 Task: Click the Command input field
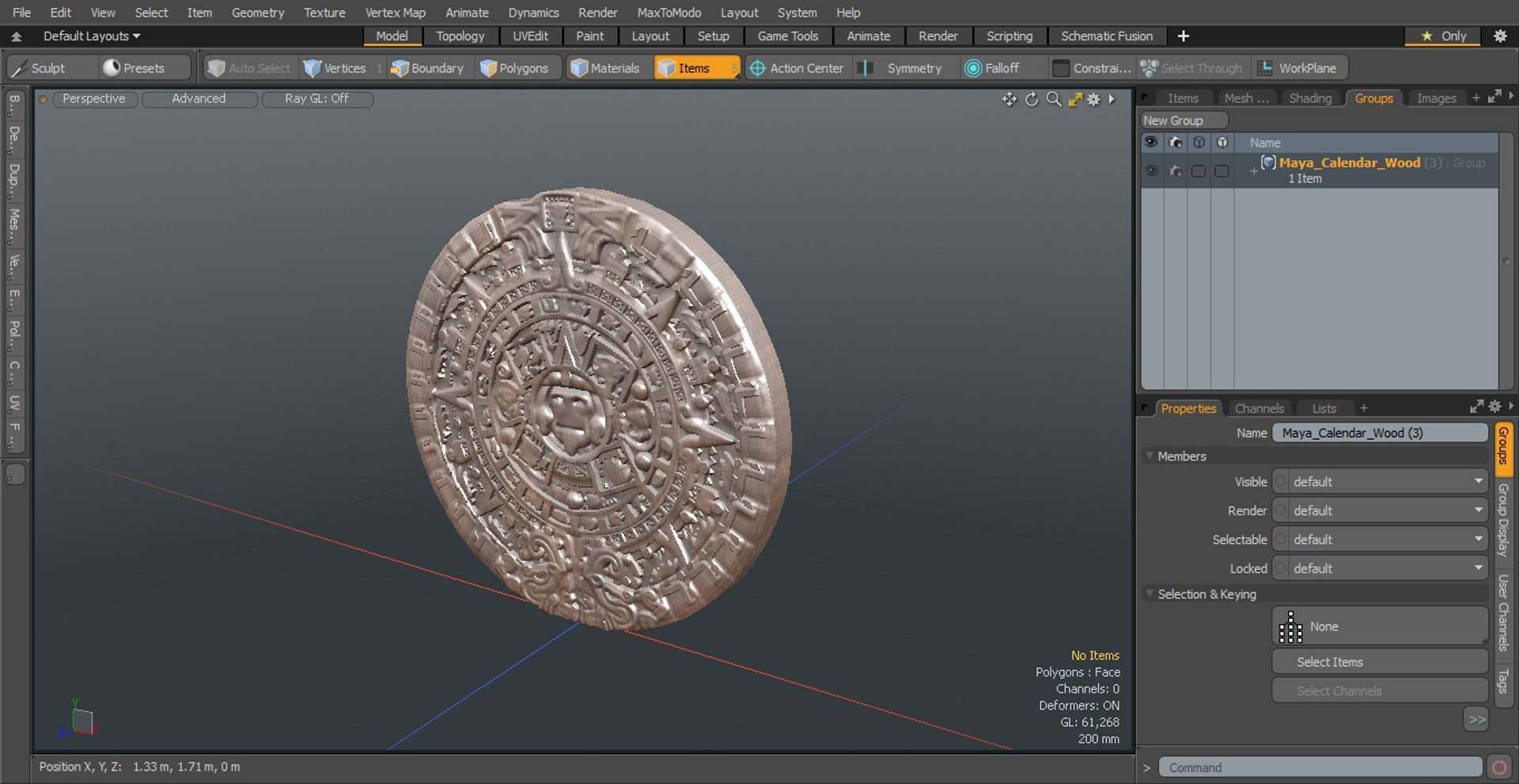tap(1320, 767)
